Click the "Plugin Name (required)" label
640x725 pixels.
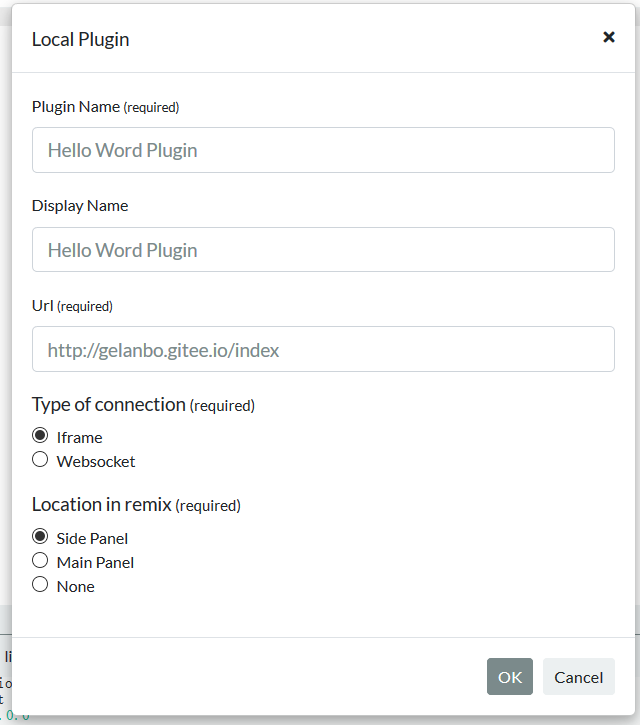105,106
